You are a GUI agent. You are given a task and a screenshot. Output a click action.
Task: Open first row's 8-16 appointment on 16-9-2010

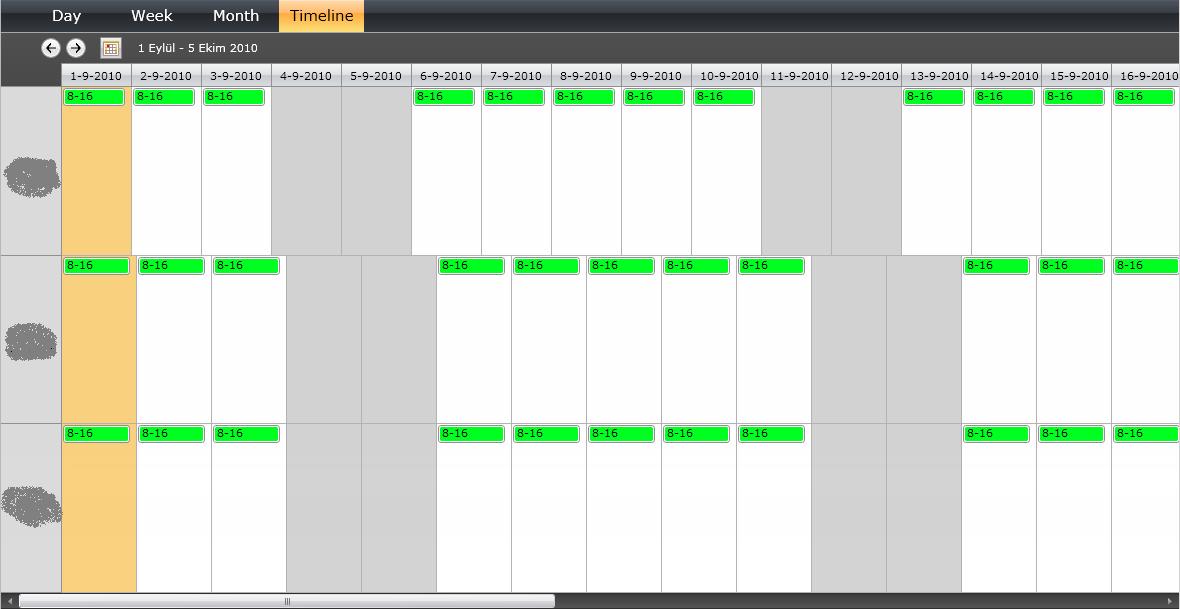coord(1144,97)
